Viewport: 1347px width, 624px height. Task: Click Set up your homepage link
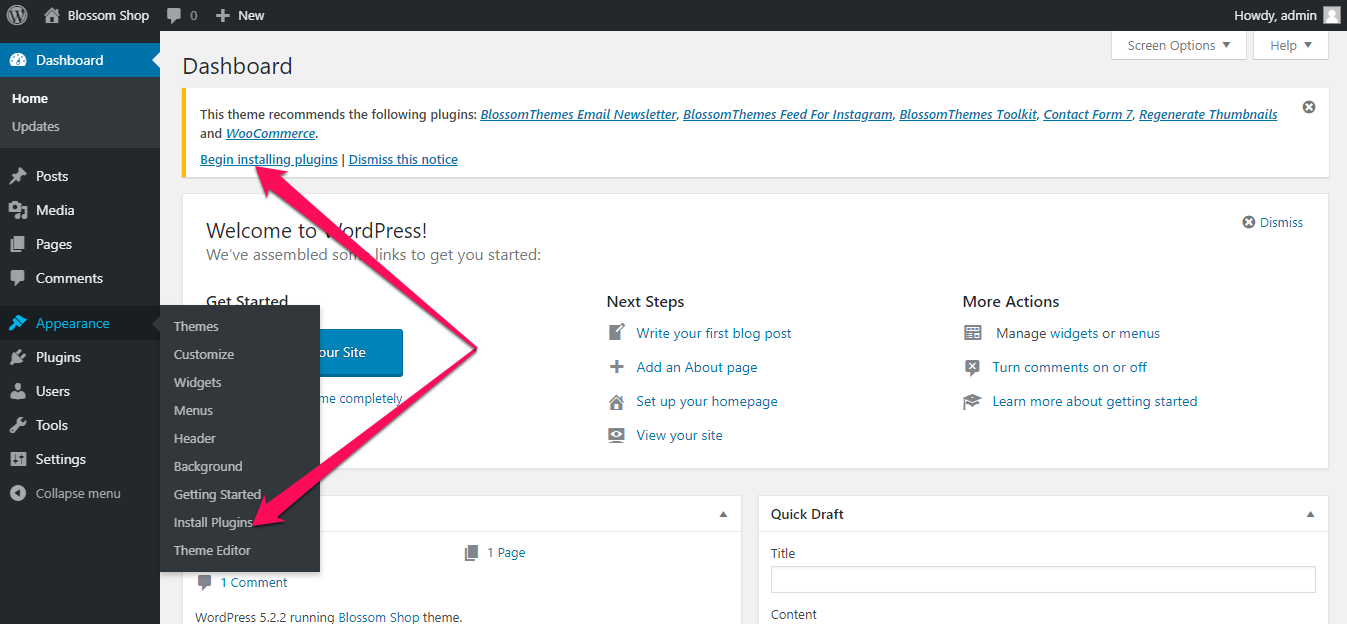[707, 401]
